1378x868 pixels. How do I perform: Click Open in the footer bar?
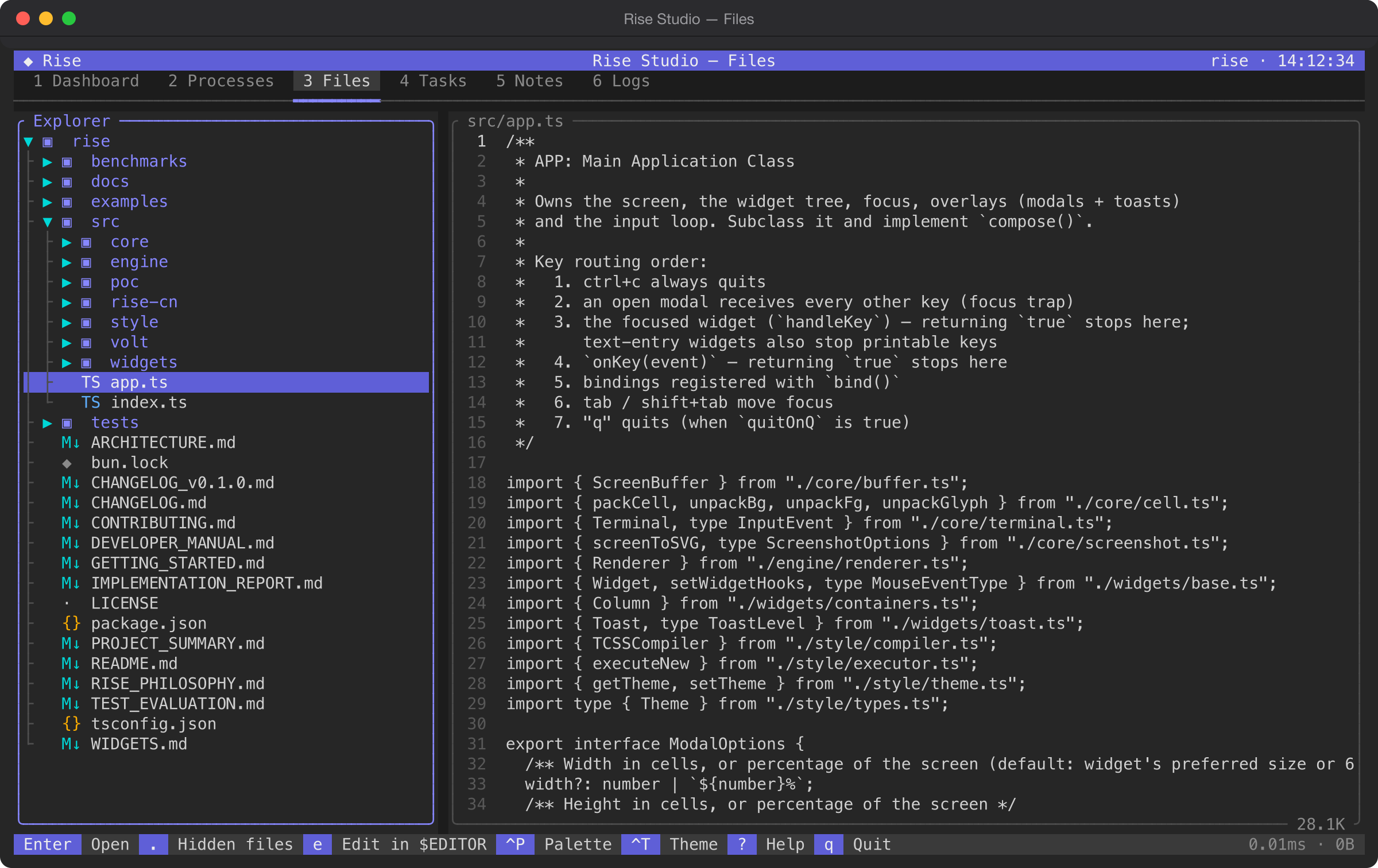point(110,844)
